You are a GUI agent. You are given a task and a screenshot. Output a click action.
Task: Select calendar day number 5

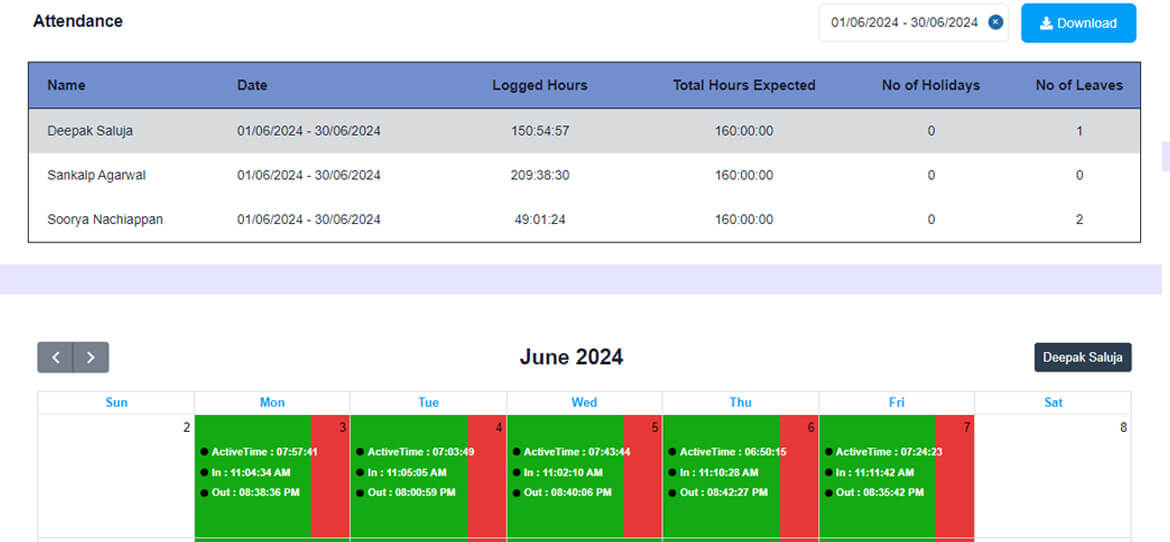pyautogui.click(x=655, y=428)
